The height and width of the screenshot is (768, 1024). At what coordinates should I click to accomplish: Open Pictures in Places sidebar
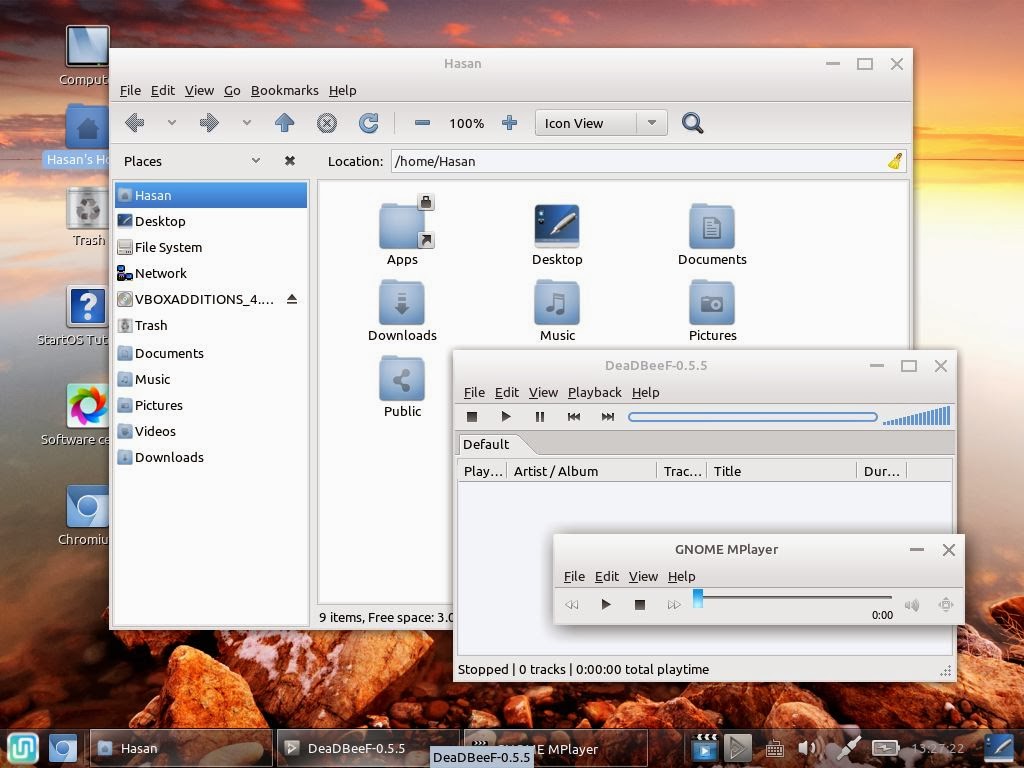tap(211, 405)
